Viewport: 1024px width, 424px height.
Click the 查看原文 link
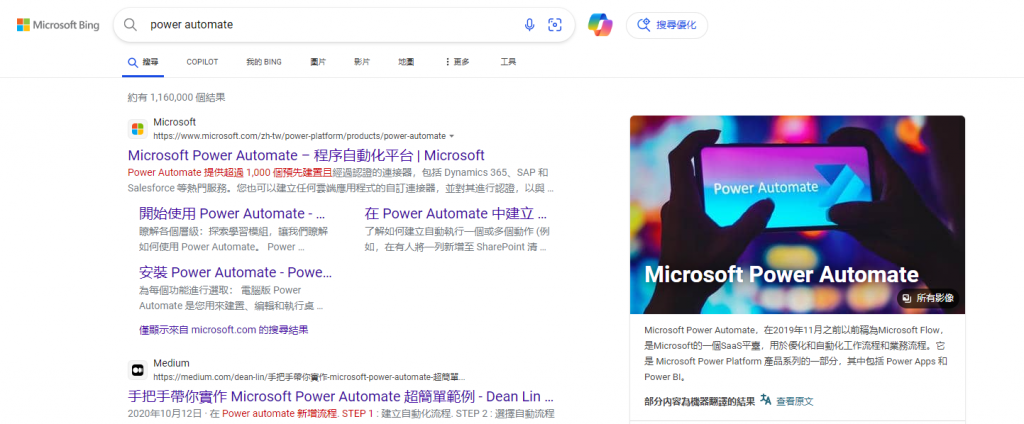(795, 401)
